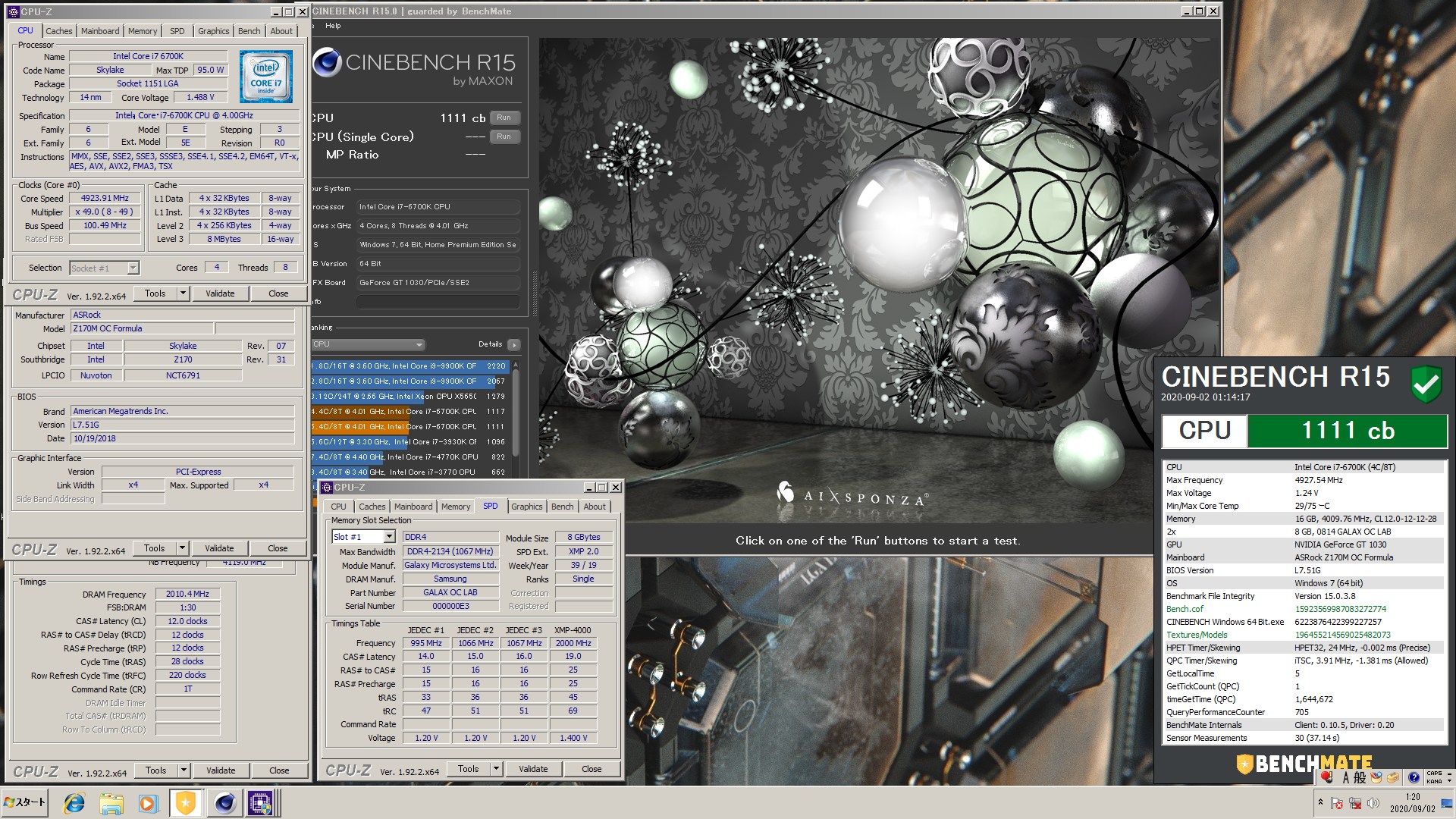This screenshot has width=1456, height=819.
Task: Click the i7-4770K 822 ranking row
Action: click(409, 457)
